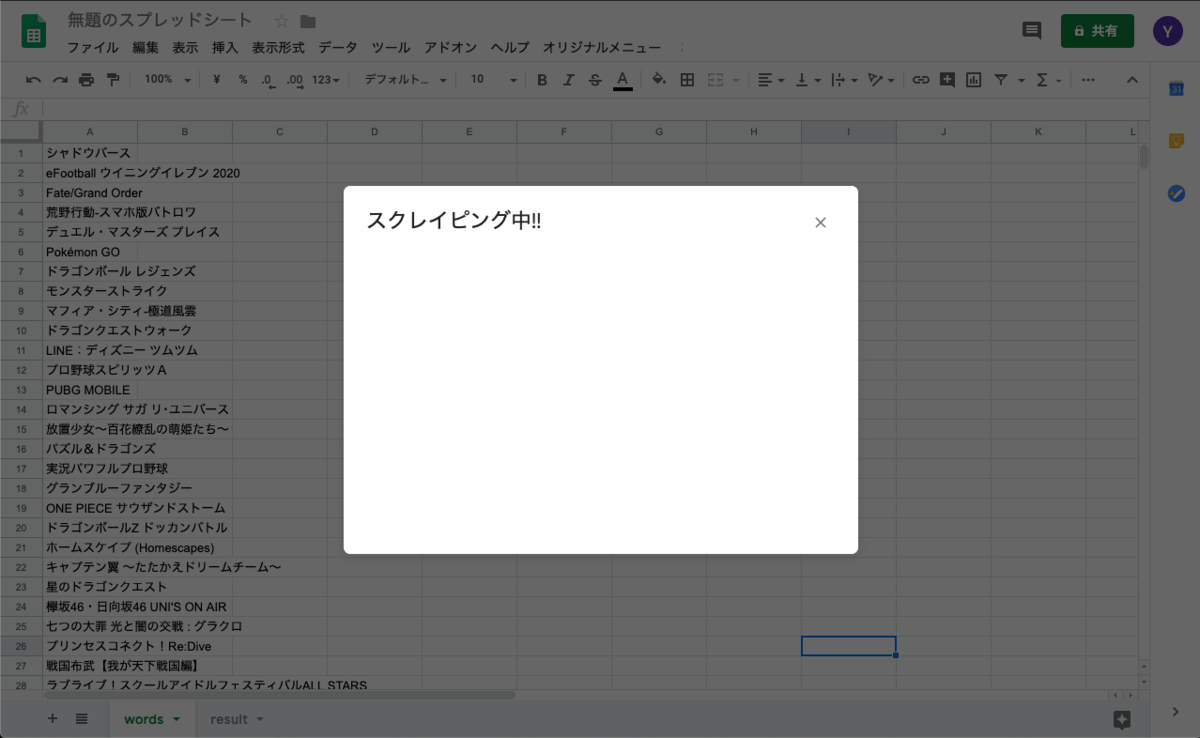Open the 123 number format dropdown
The width and height of the screenshot is (1200, 738).
point(325,80)
